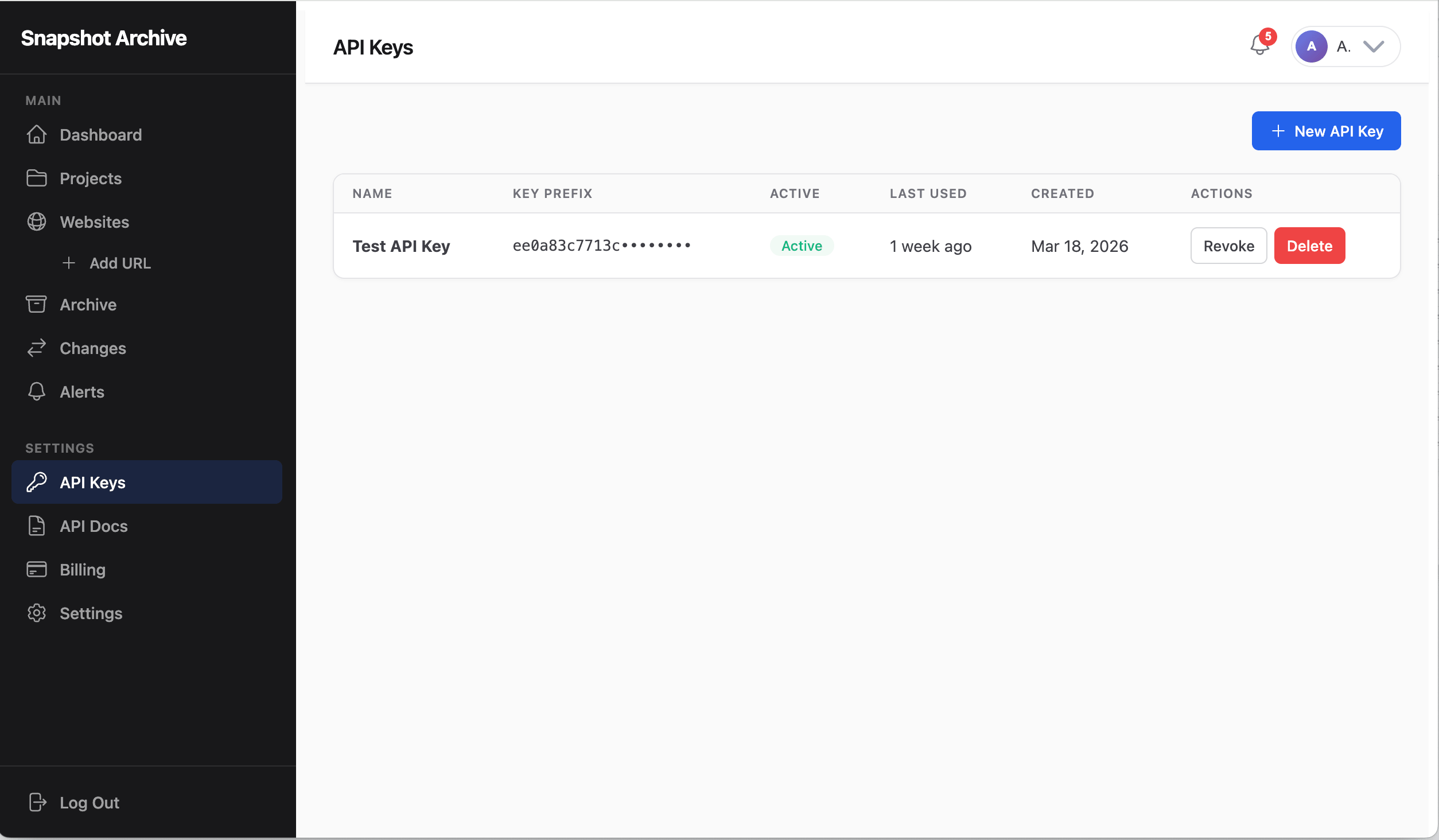Click the LAST USED column header
This screenshot has width=1439, height=840.
pos(928,193)
